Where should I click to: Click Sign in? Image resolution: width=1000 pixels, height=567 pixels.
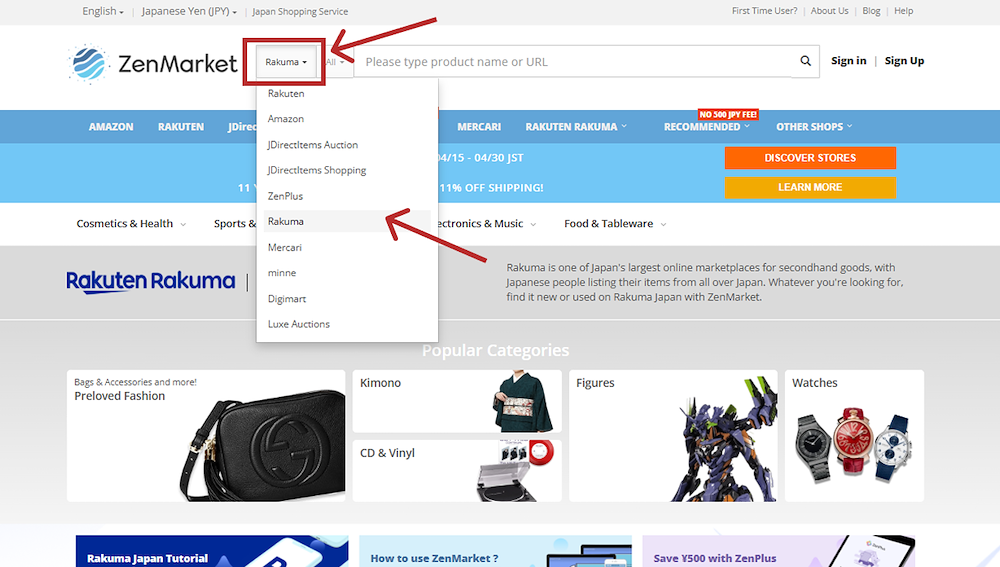(848, 61)
